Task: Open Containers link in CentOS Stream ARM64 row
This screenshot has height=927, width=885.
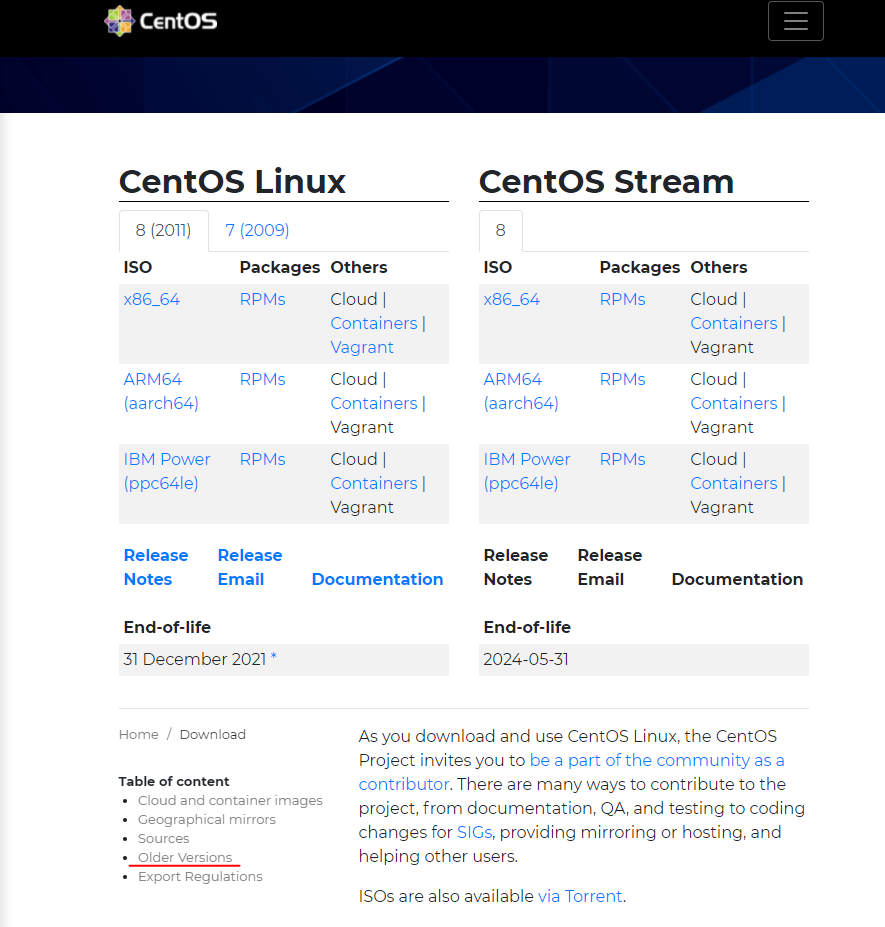Action: pyautogui.click(x=734, y=403)
